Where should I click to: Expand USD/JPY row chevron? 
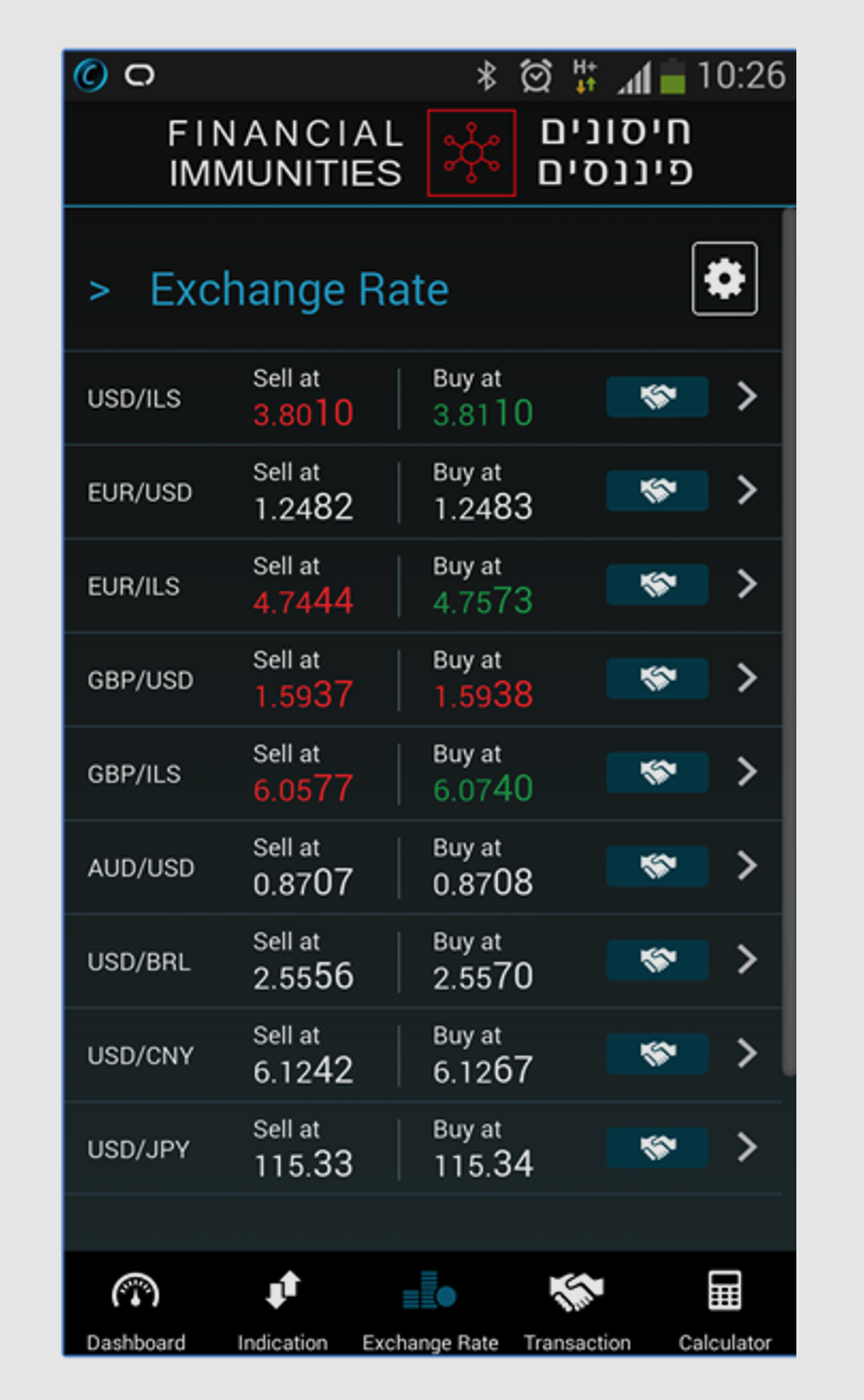point(746,1146)
